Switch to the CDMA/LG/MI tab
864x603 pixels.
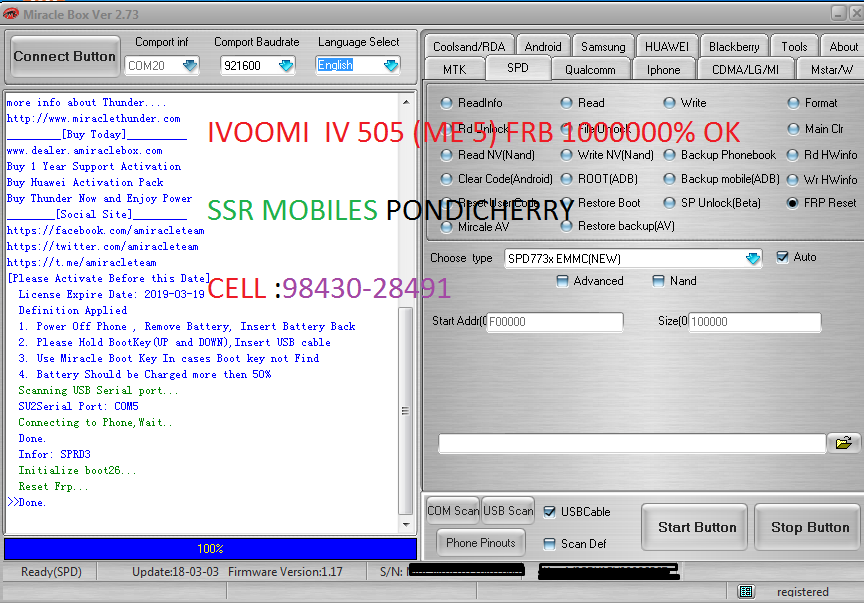click(745, 69)
